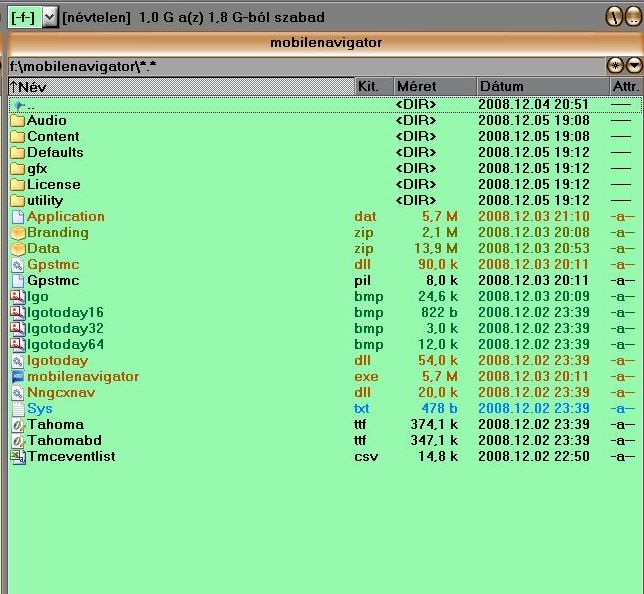Select the License folder icon
The height and width of the screenshot is (594, 644).
(x=18, y=185)
